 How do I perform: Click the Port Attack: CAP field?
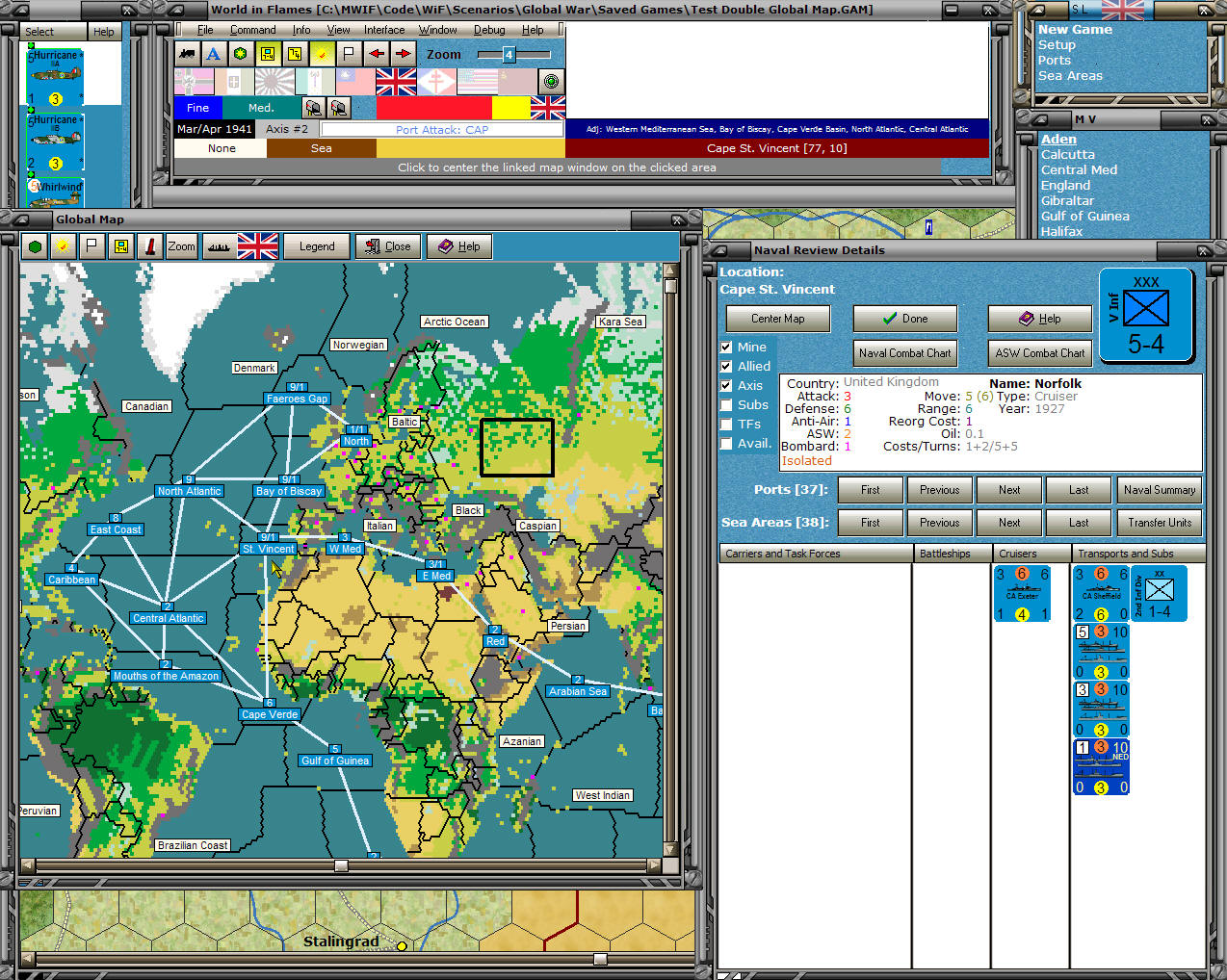[442, 129]
